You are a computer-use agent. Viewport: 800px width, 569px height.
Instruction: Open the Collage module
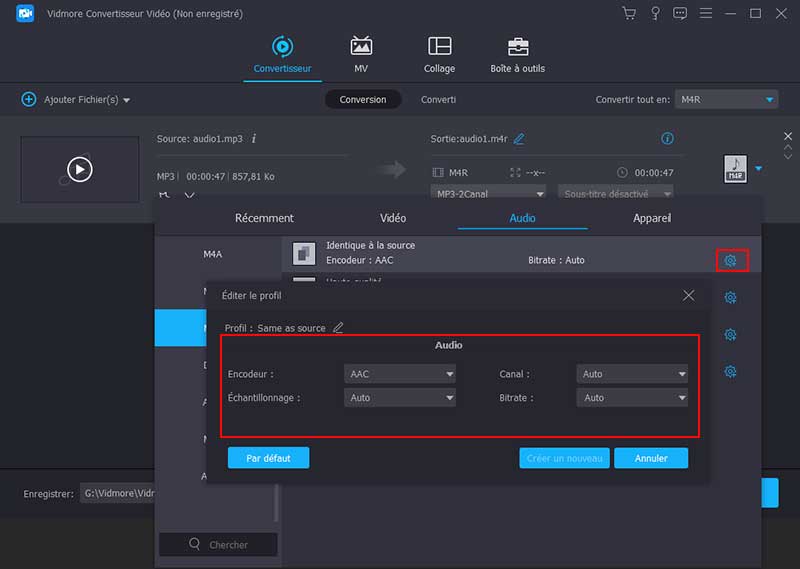point(439,55)
